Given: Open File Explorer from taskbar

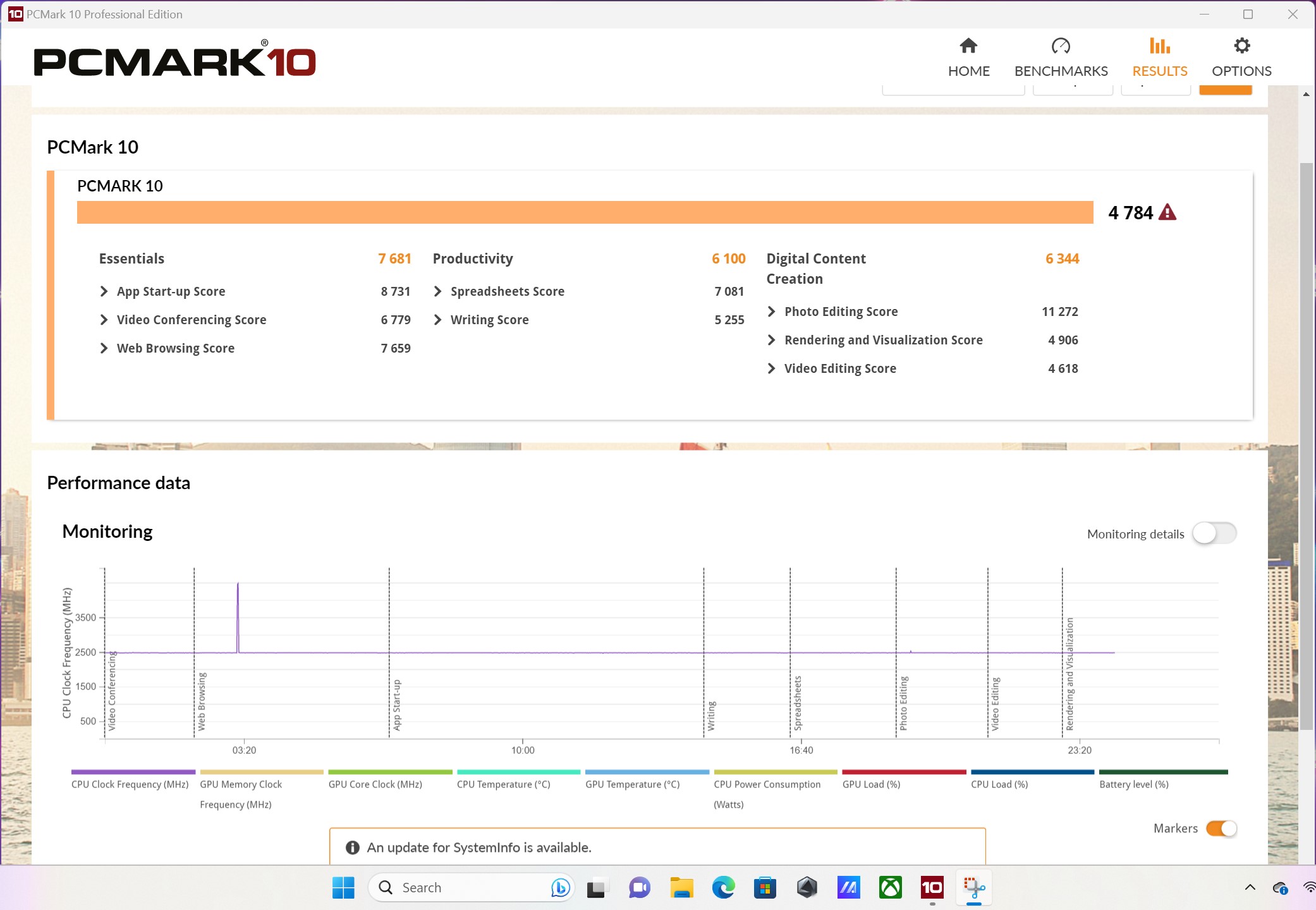Looking at the screenshot, I should coord(681,888).
